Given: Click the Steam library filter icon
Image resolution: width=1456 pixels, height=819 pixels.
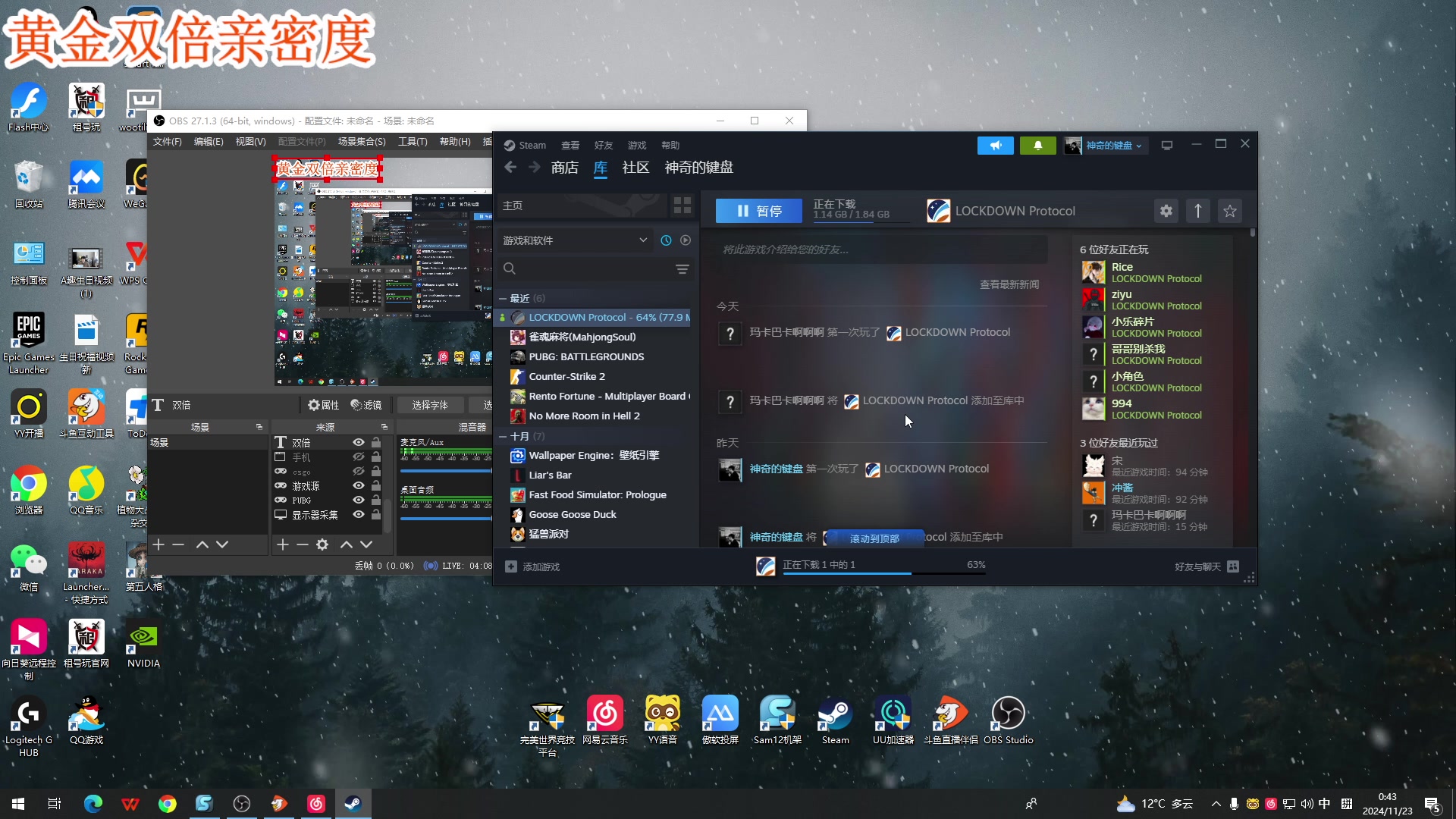Looking at the screenshot, I should 684,268.
